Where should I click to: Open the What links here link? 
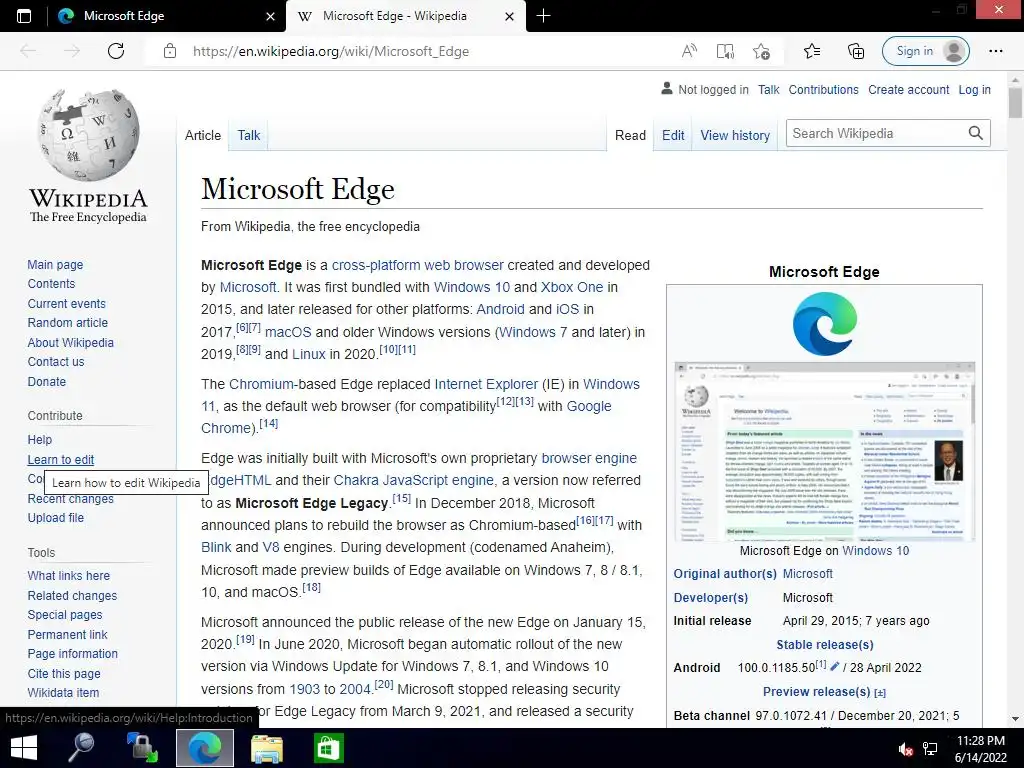click(x=69, y=575)
